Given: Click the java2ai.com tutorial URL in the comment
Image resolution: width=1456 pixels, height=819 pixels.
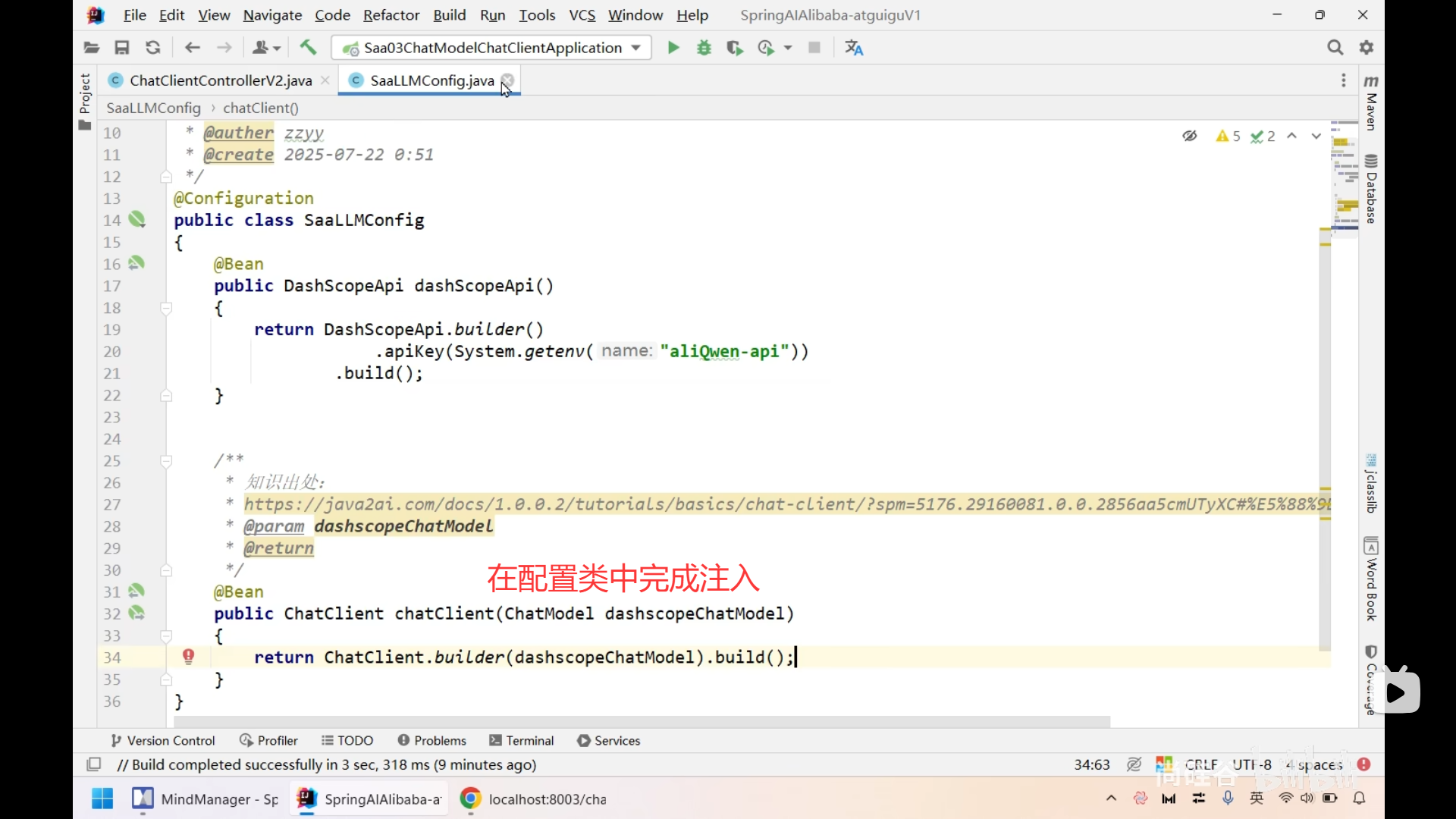Looking at the screenshot, I should [786, 504].
